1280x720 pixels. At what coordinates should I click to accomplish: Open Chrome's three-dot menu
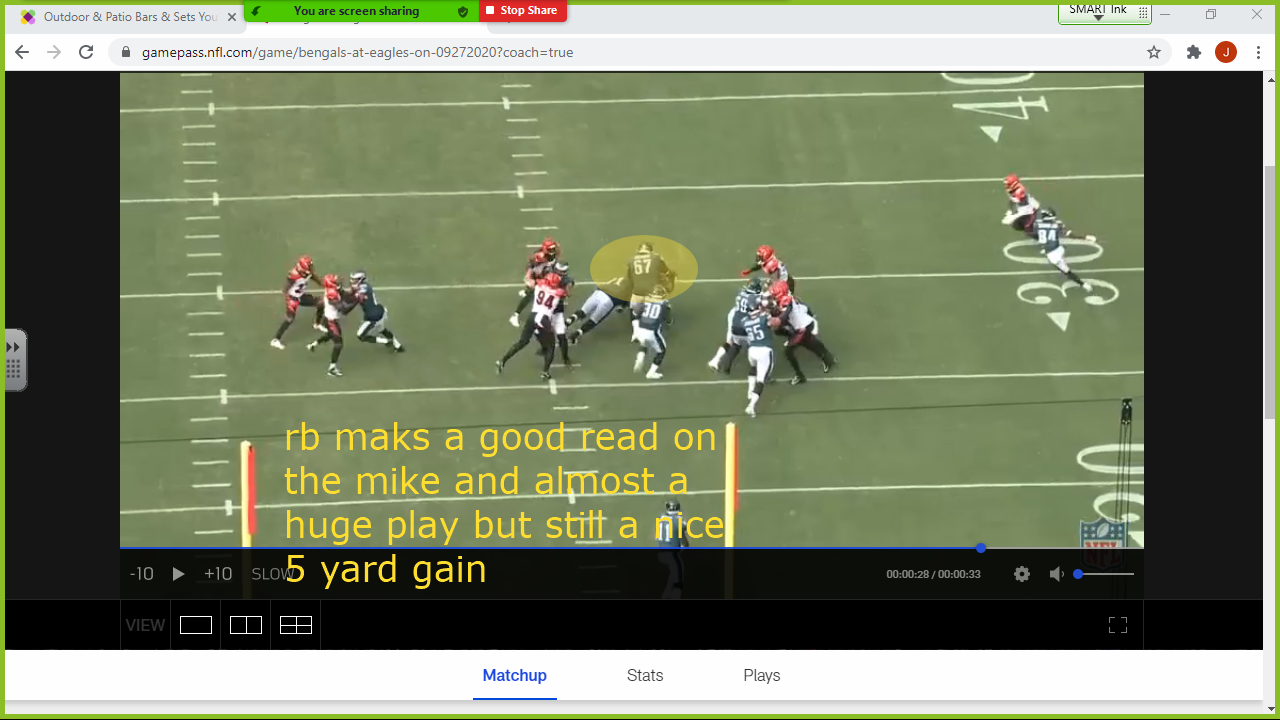(1258, 51)
